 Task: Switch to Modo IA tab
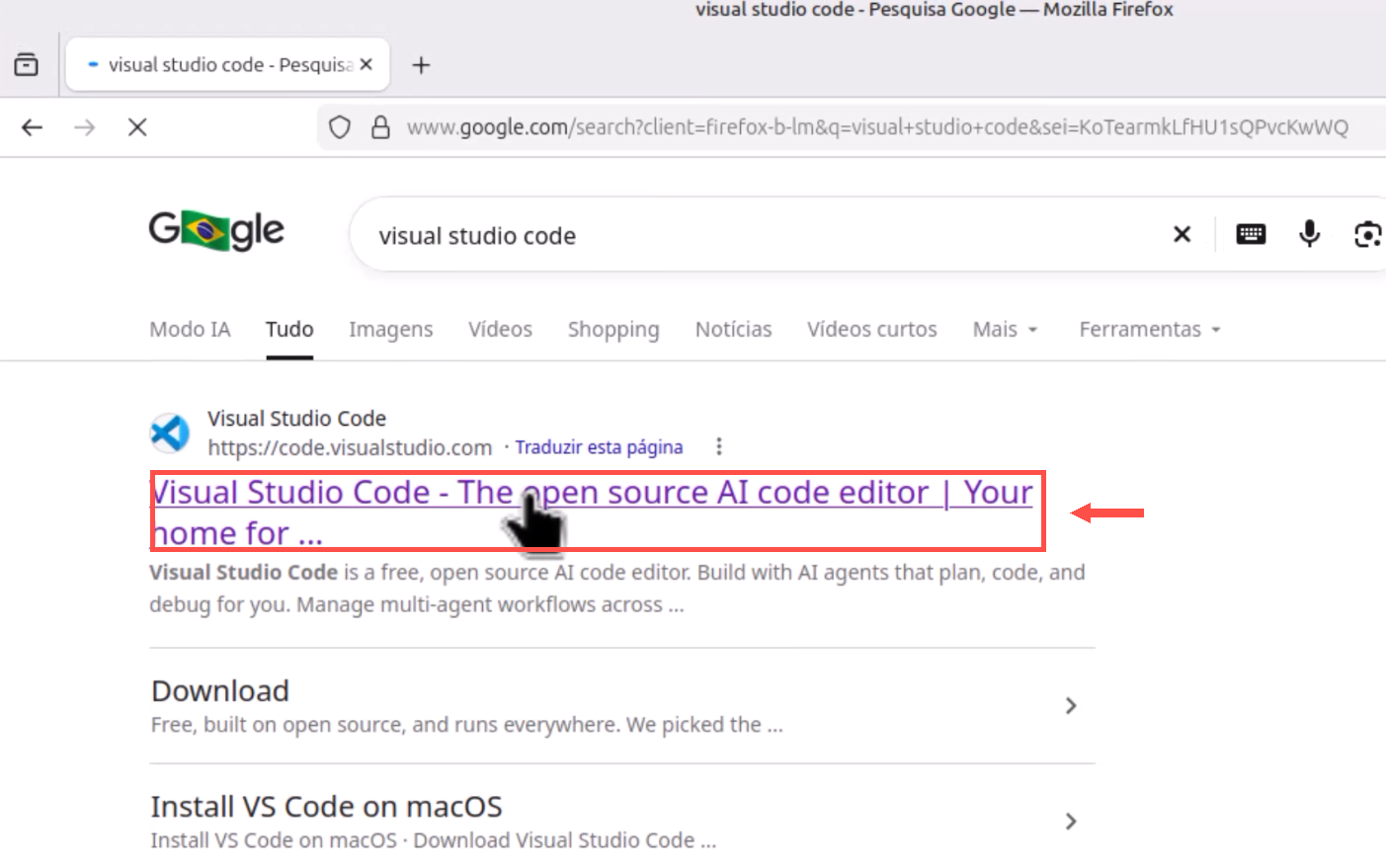point(190,330)
